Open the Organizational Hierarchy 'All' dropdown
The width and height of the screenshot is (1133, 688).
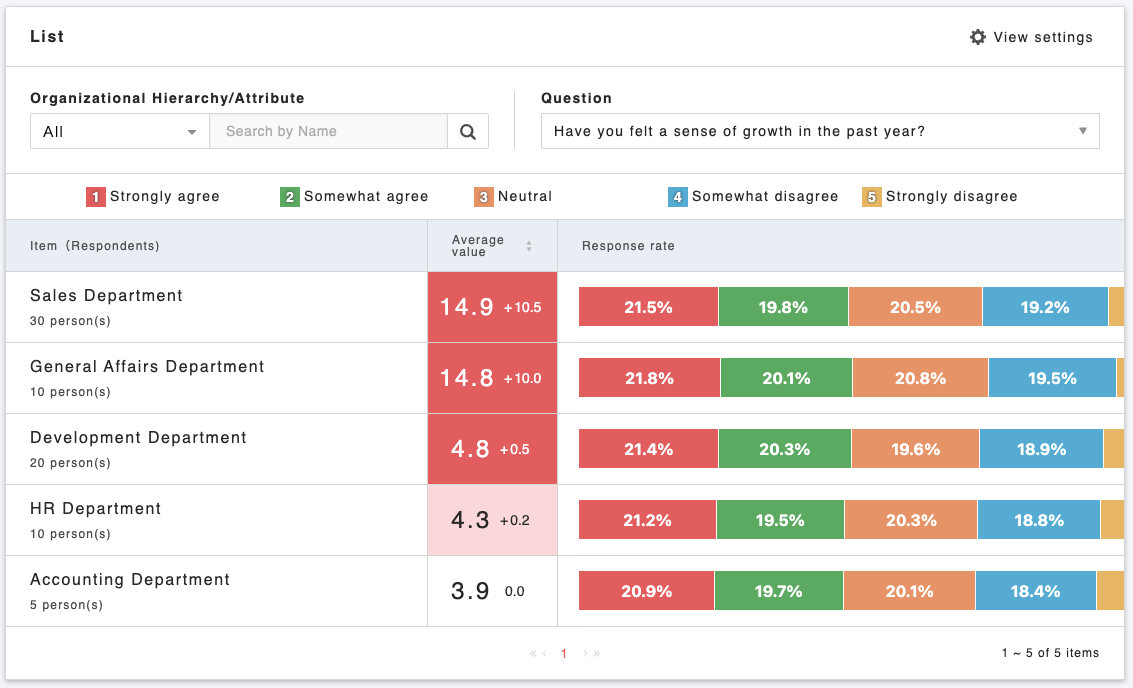click(x=120, y=131)
